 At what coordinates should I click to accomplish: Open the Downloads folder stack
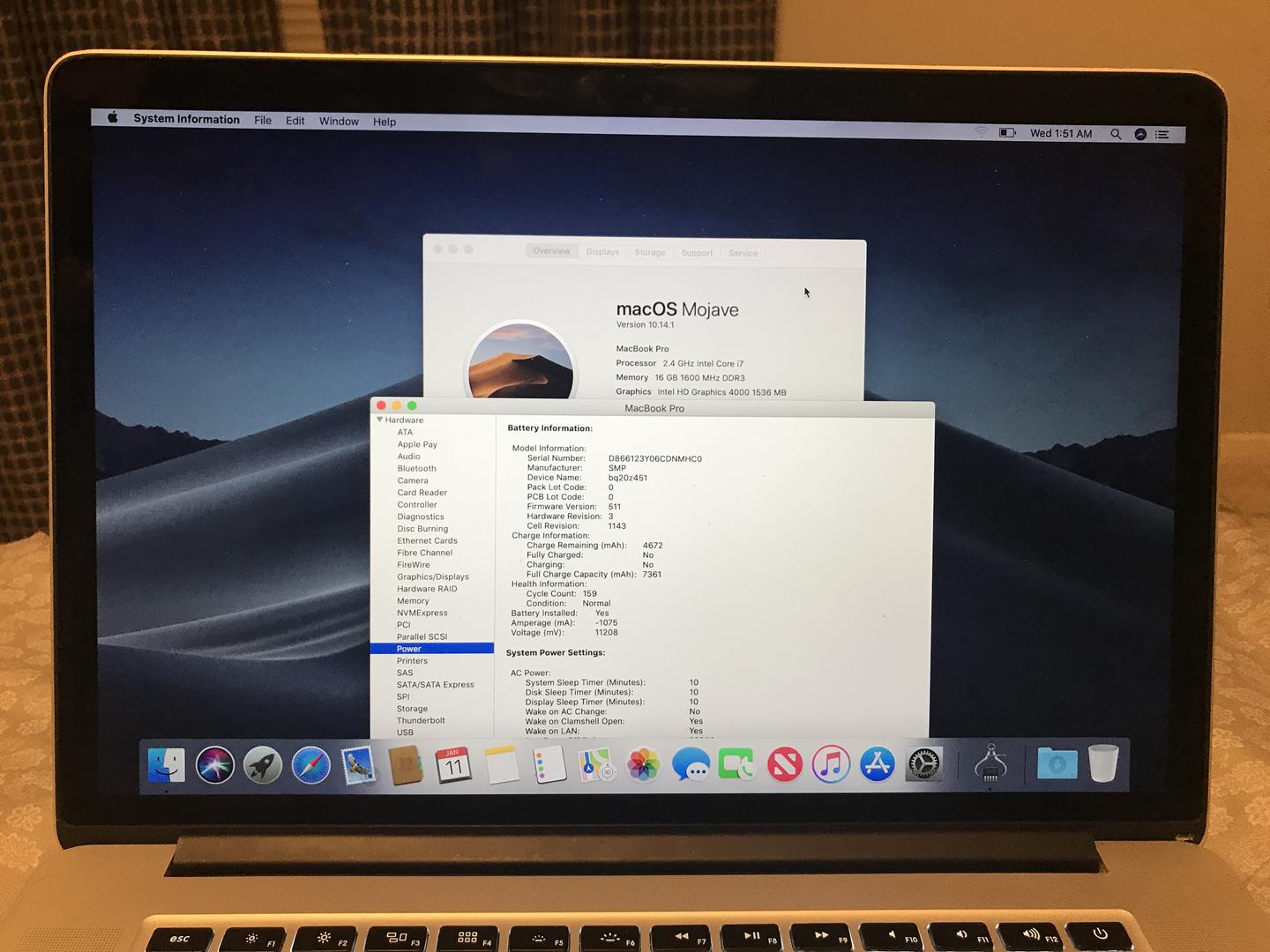point(1057,764)
